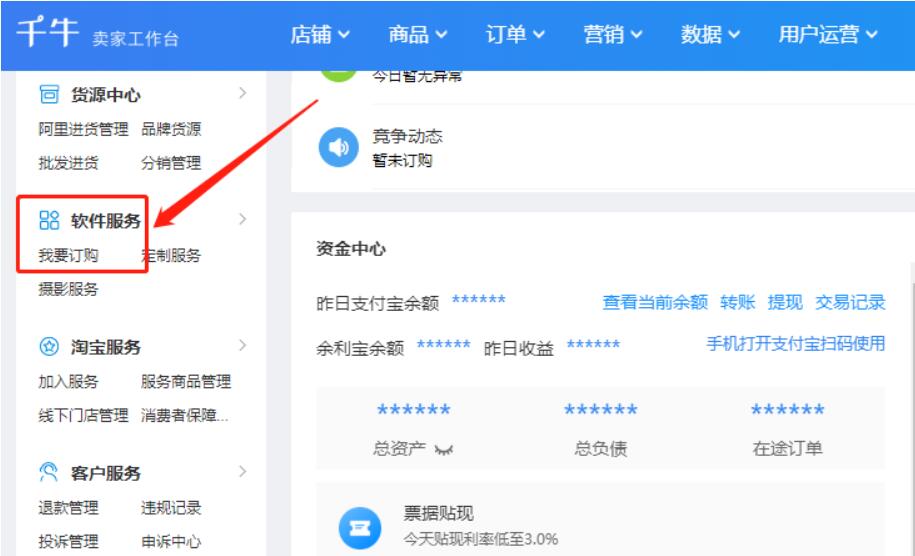Expand the 淘宝服务 section chevron
The image size is (915, 556).
(x=243, y=345)
